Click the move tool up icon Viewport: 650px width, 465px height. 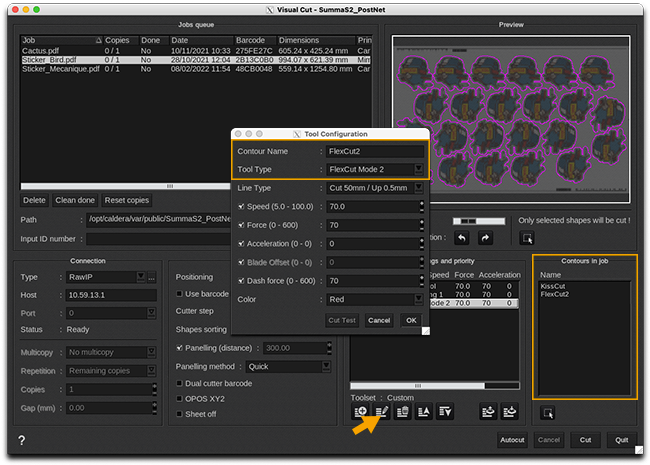pyautogui.click(x=424, y=412)
